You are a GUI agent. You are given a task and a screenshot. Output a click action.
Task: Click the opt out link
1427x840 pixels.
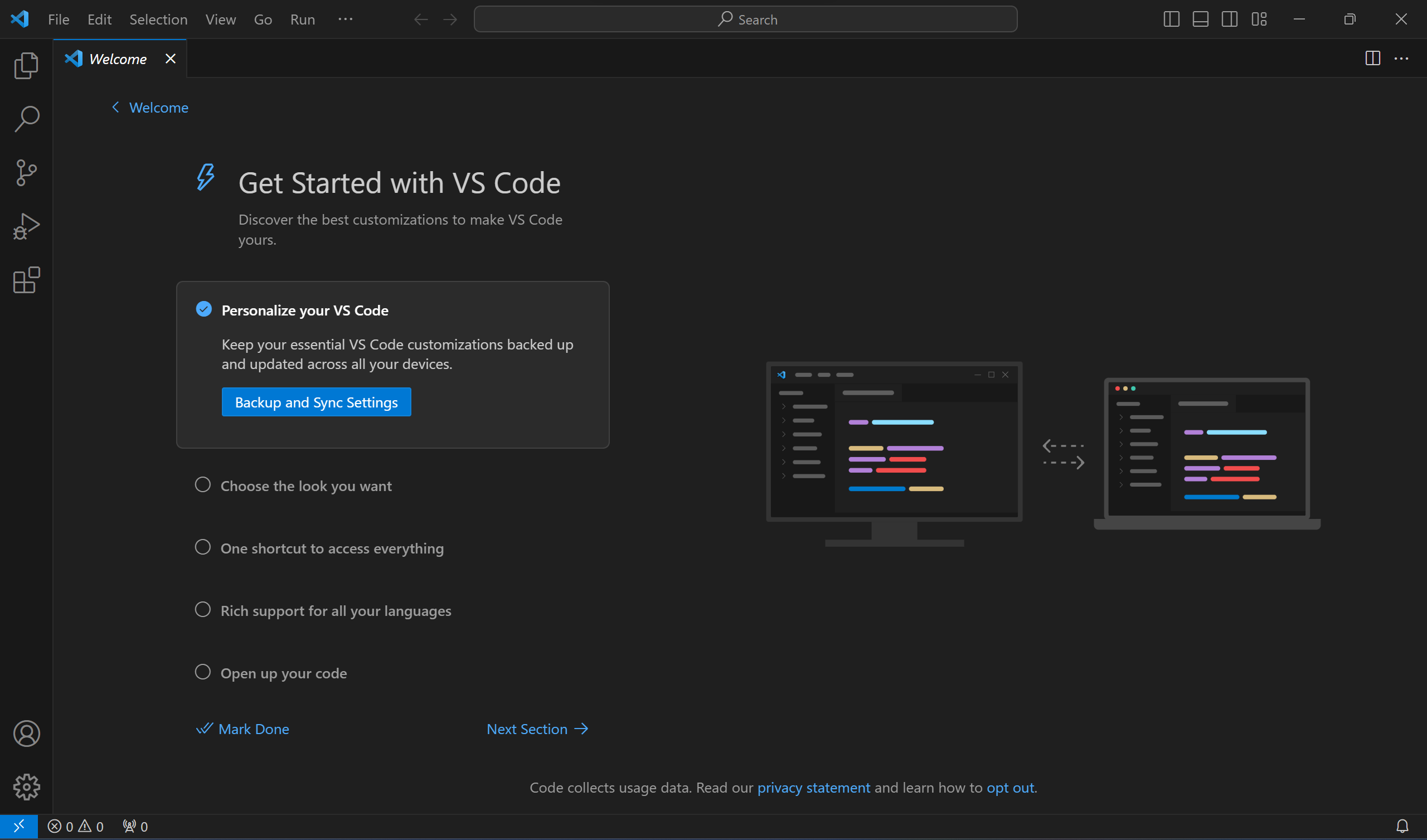click(x=1011, y=787)
